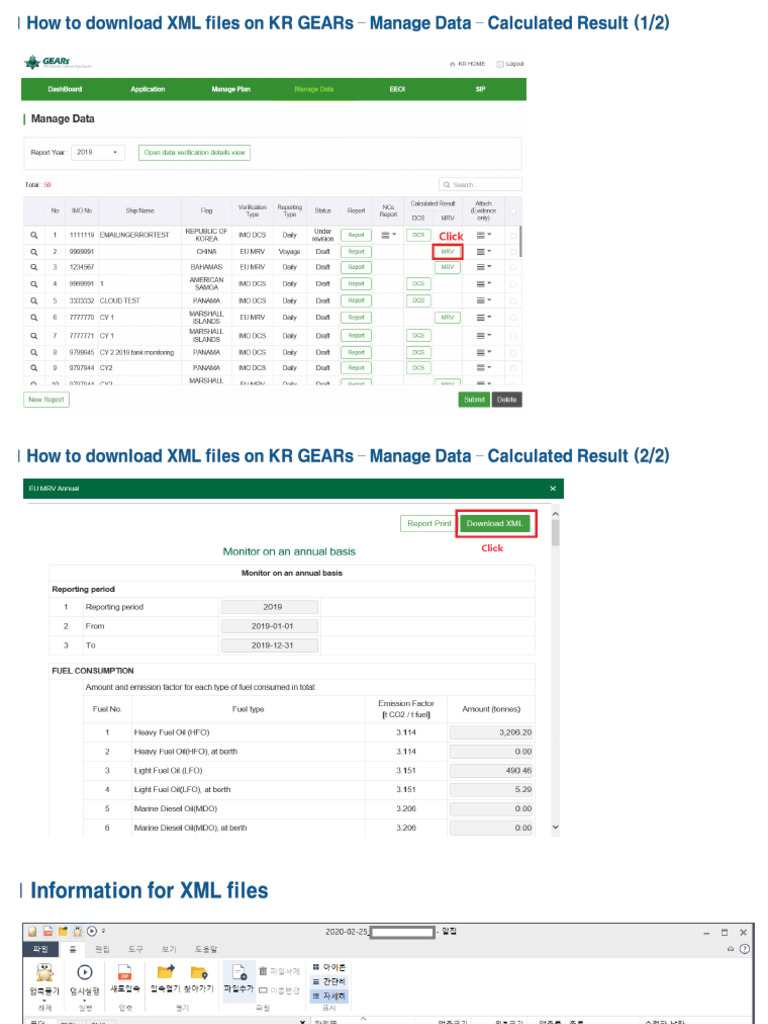
Task: Open Attach dropdown for CLOUD TEST row
Action: click(x=483, y=301)
